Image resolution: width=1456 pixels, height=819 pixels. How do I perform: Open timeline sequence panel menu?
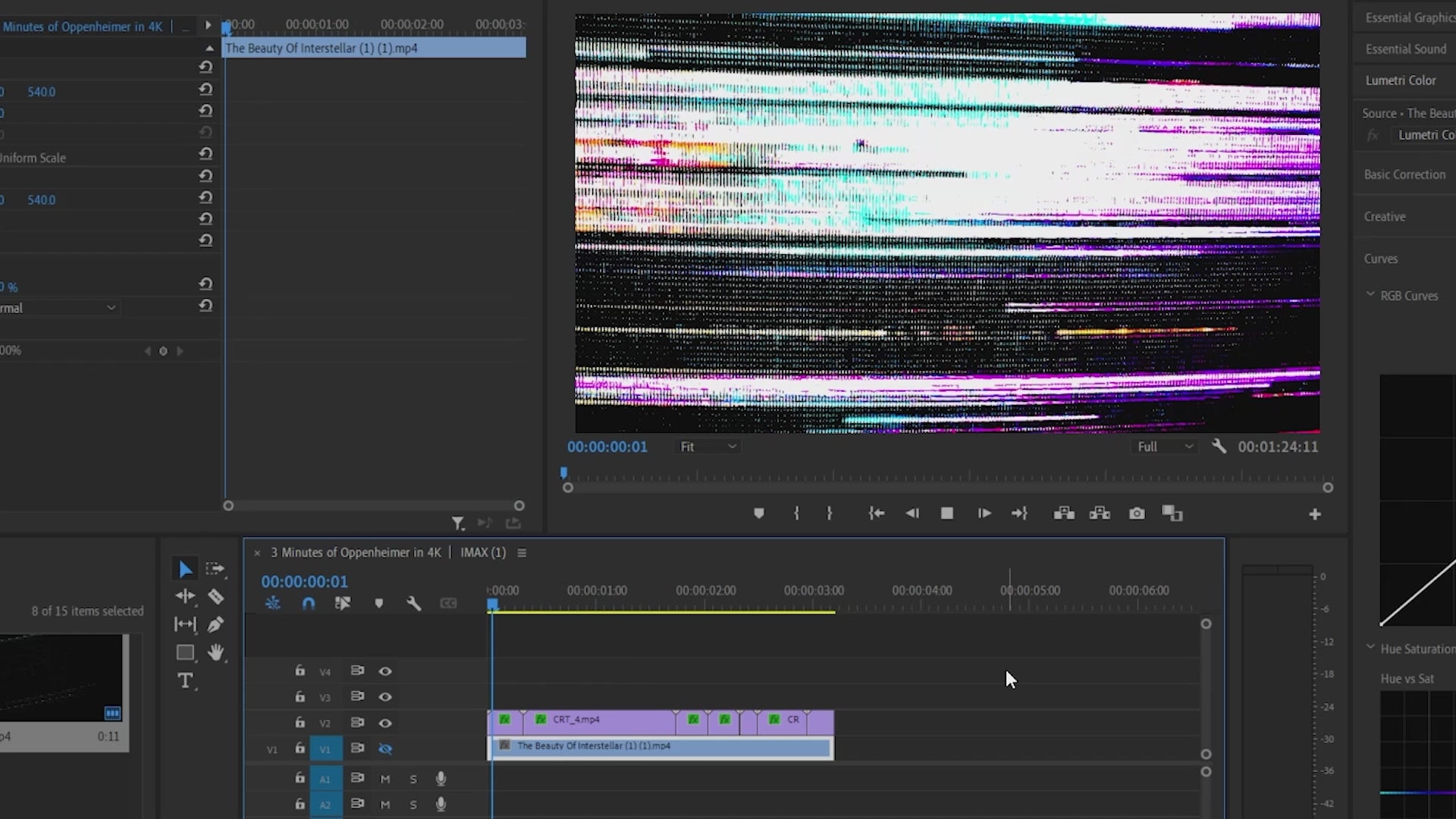click(522, 553)
